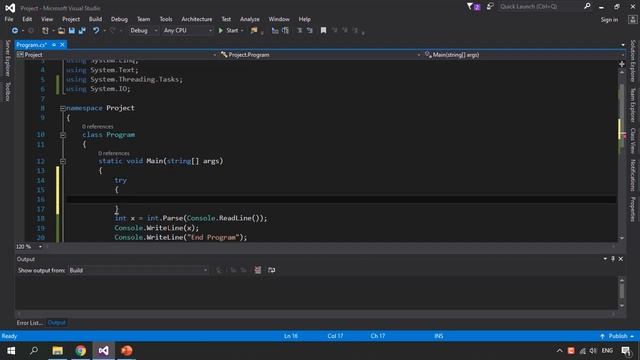This screenshot has width=640, height=360.
Task: Click the Output panel vertical scrollbar
Action: point(622,292)
